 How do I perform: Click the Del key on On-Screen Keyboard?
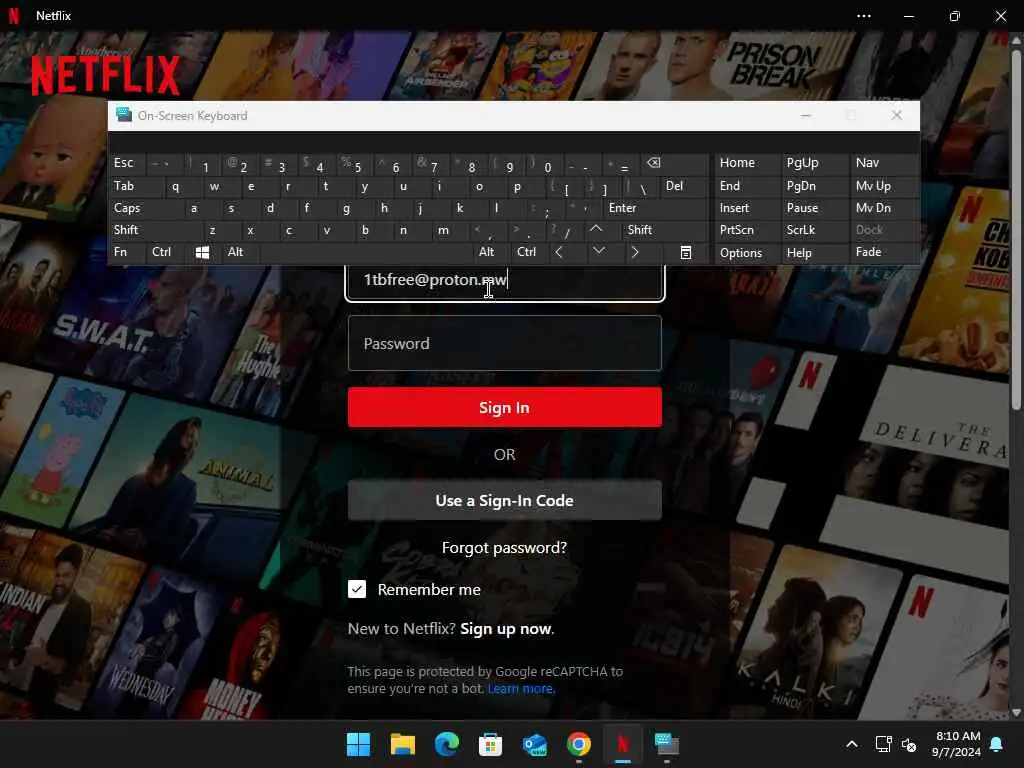(x=683, y=187)
